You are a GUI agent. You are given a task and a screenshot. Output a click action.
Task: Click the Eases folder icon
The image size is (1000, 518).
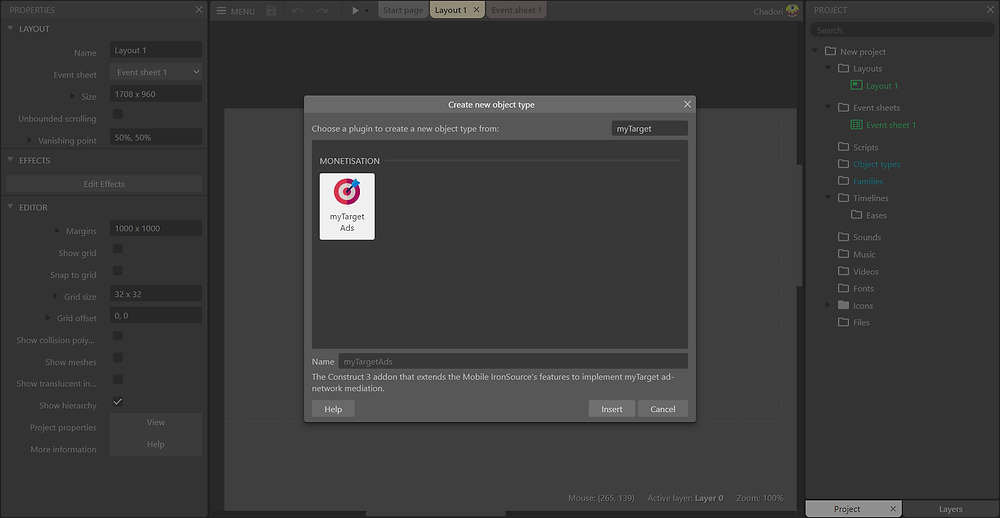[857, 215]
